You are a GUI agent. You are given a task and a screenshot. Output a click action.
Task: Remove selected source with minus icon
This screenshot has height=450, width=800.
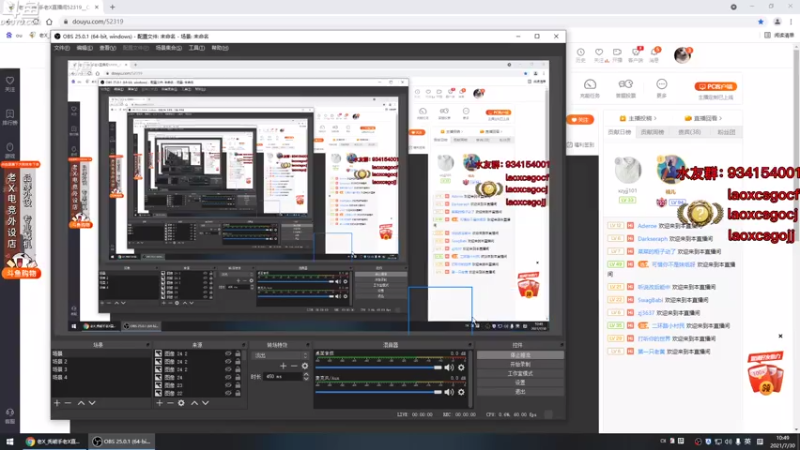tap(170, 403)
